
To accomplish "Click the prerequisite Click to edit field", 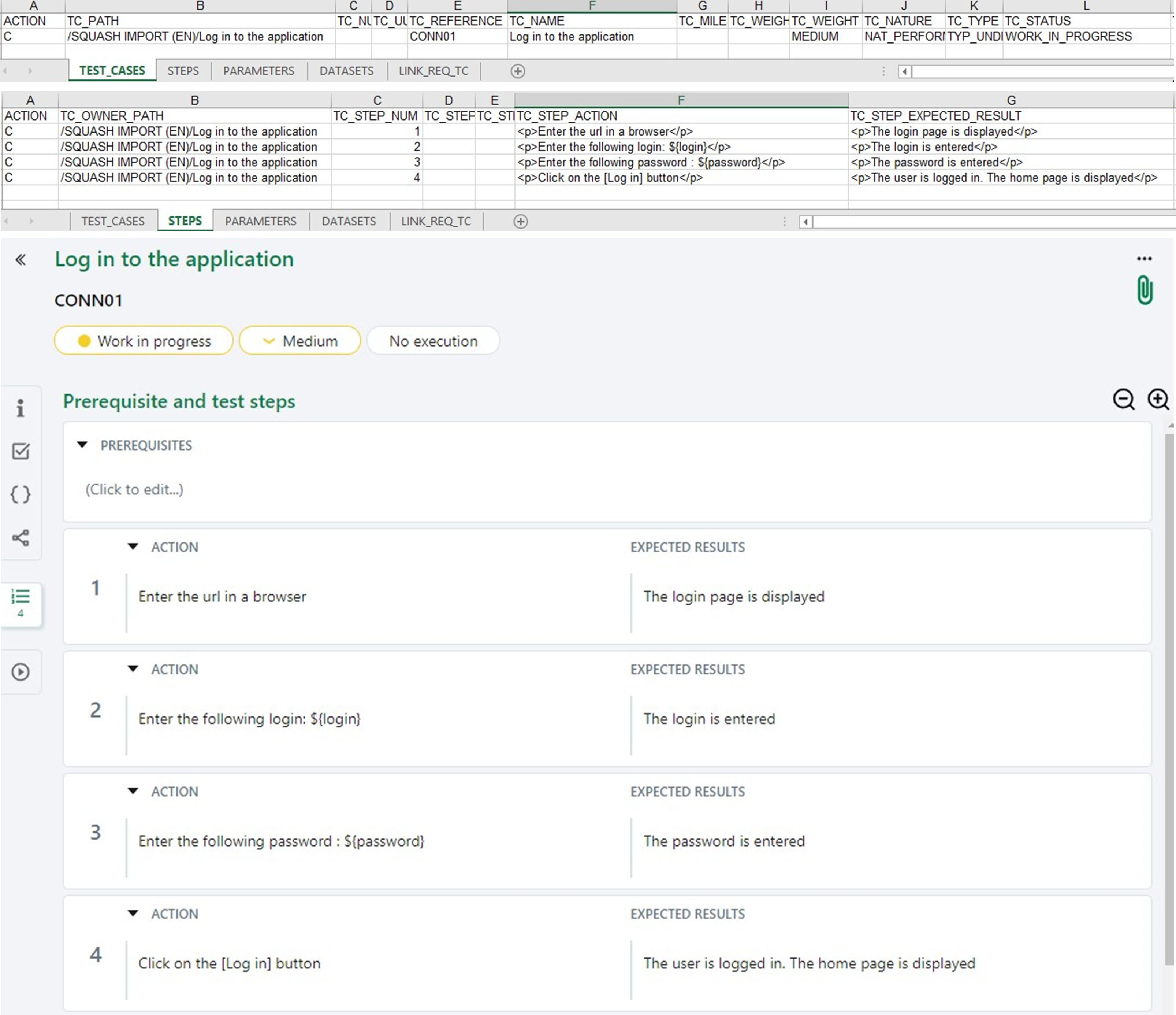I will pos(134,489).
